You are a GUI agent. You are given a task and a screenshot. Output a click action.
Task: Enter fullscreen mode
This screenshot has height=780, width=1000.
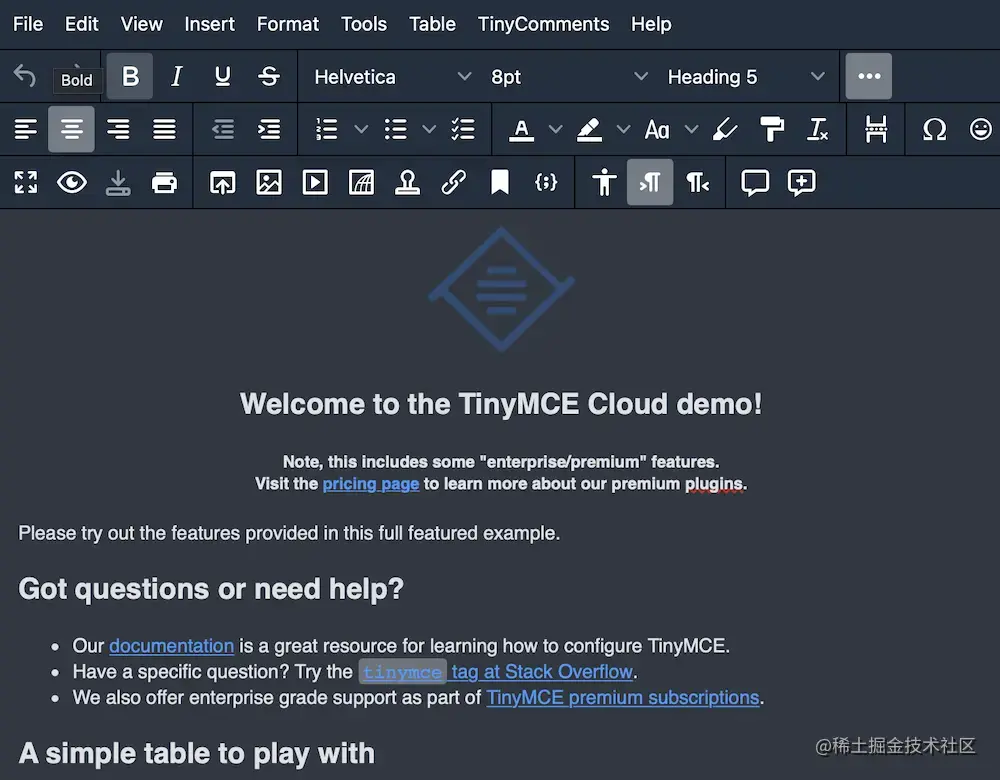pyautogui.click(x=26, y=182)
